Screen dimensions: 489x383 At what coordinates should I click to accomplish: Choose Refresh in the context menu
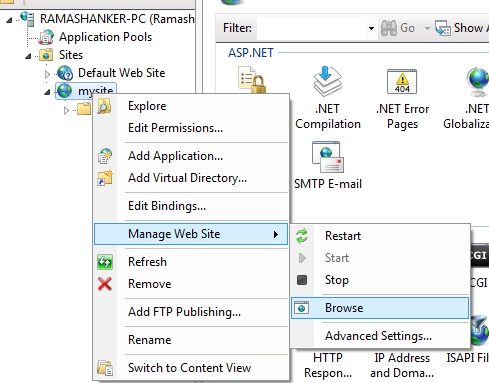[191, 262]
